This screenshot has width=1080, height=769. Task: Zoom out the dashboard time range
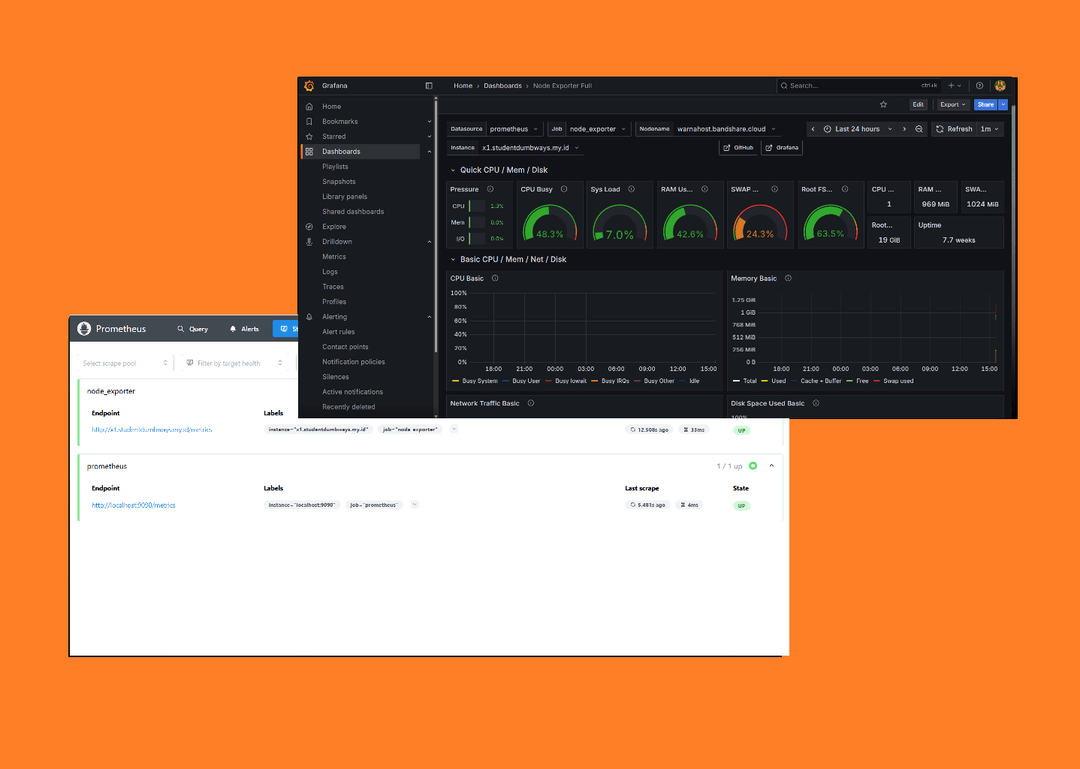coord(919,129)
